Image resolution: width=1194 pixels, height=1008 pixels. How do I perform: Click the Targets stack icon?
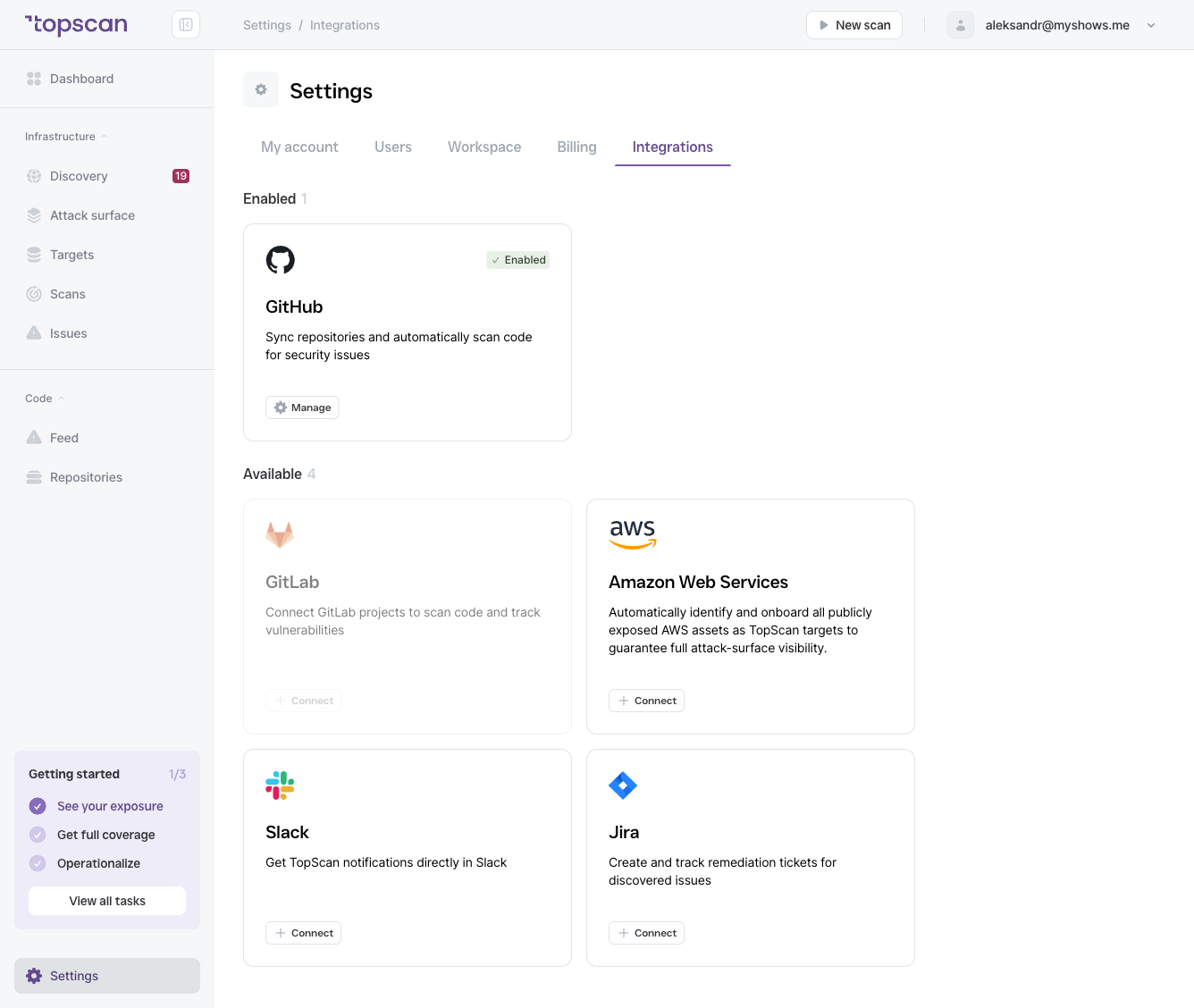click(34, 255)
